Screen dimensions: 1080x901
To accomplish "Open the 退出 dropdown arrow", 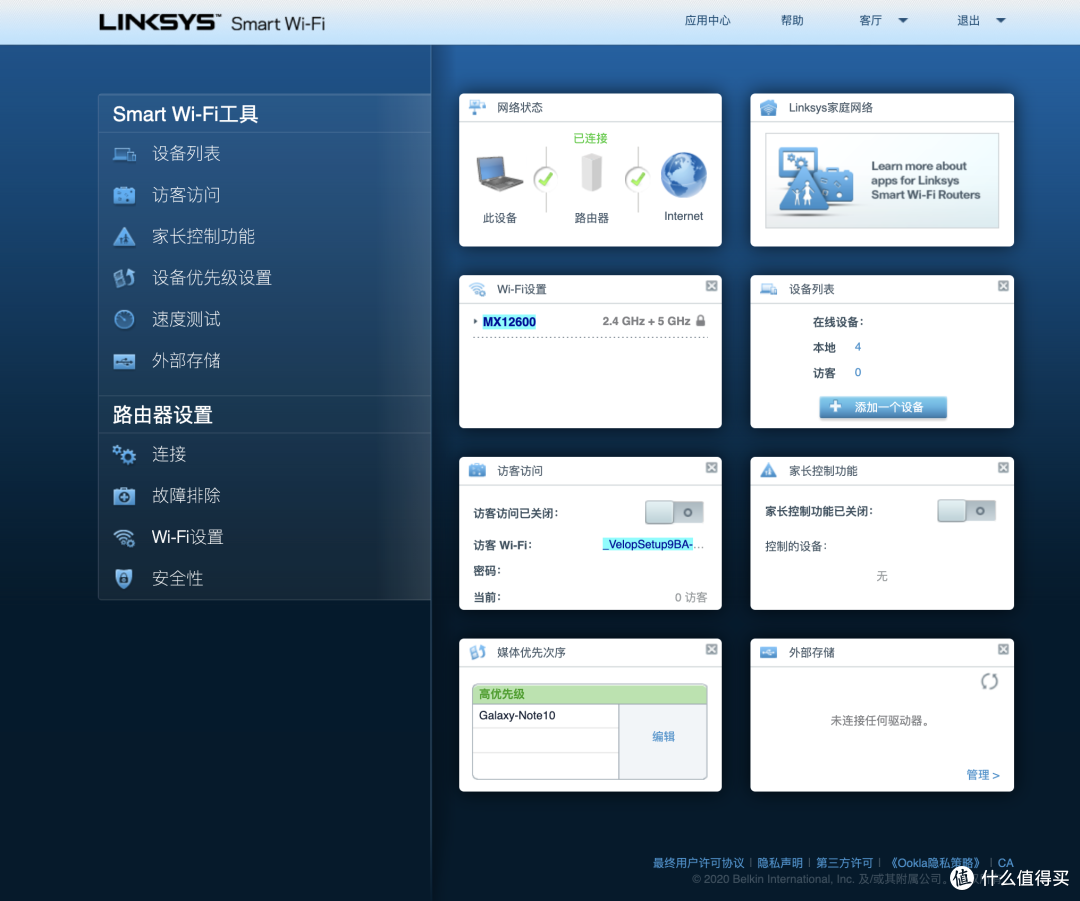I will pyautogui.click(x=1001, y=21).
